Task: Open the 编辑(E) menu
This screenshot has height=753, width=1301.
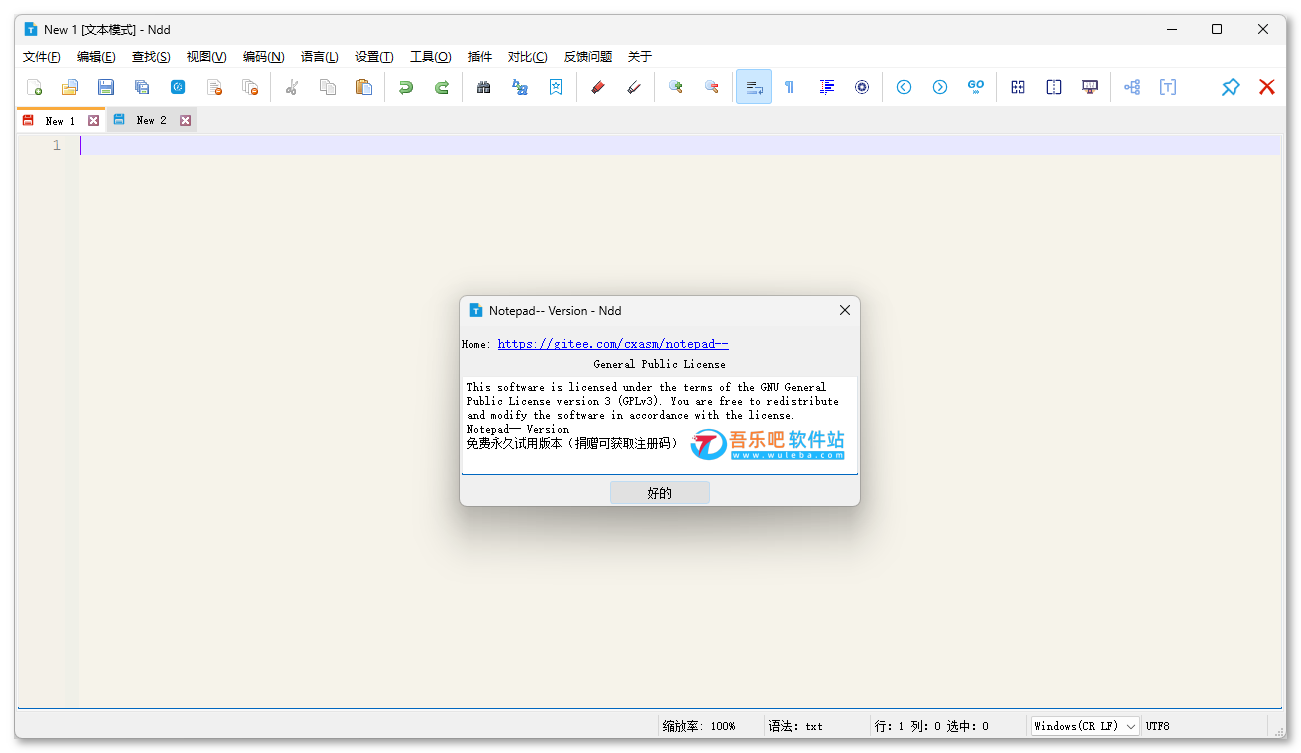Action: pos(96,57)
